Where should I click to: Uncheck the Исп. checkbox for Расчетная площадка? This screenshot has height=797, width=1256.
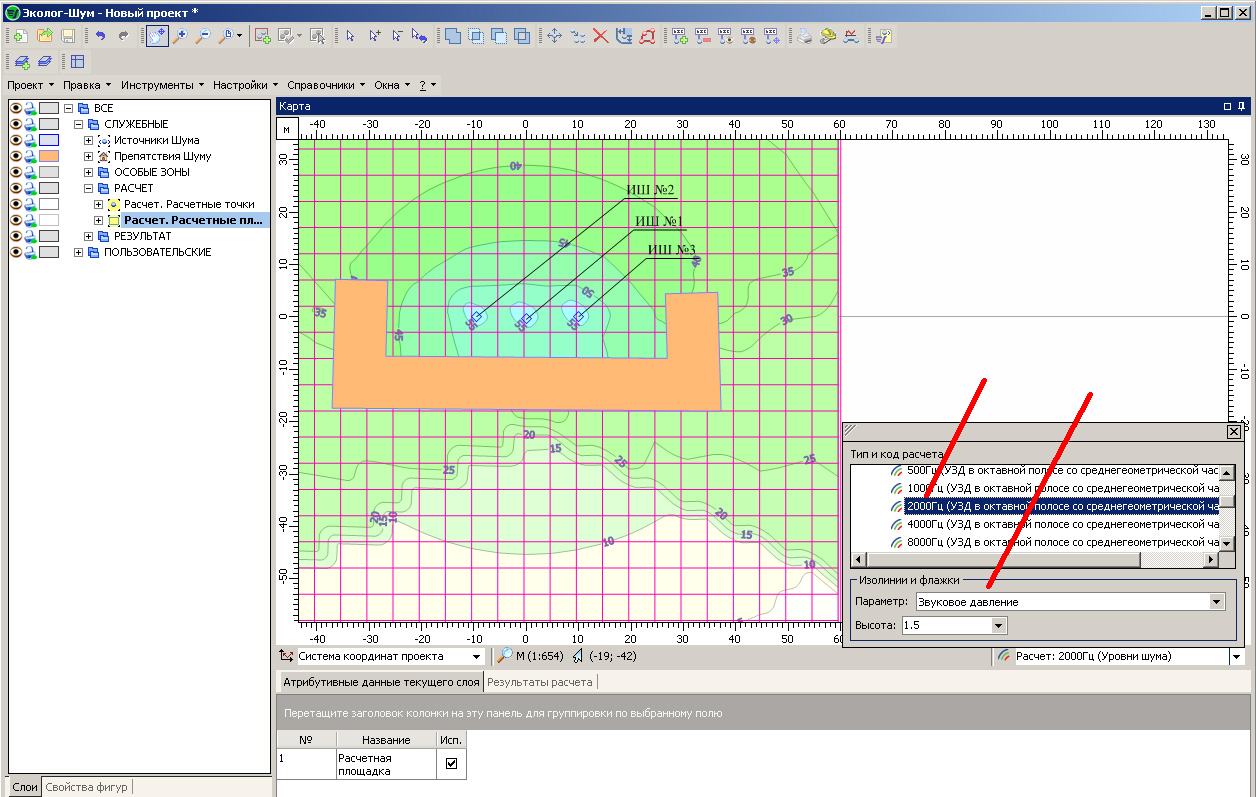[451, 763]
